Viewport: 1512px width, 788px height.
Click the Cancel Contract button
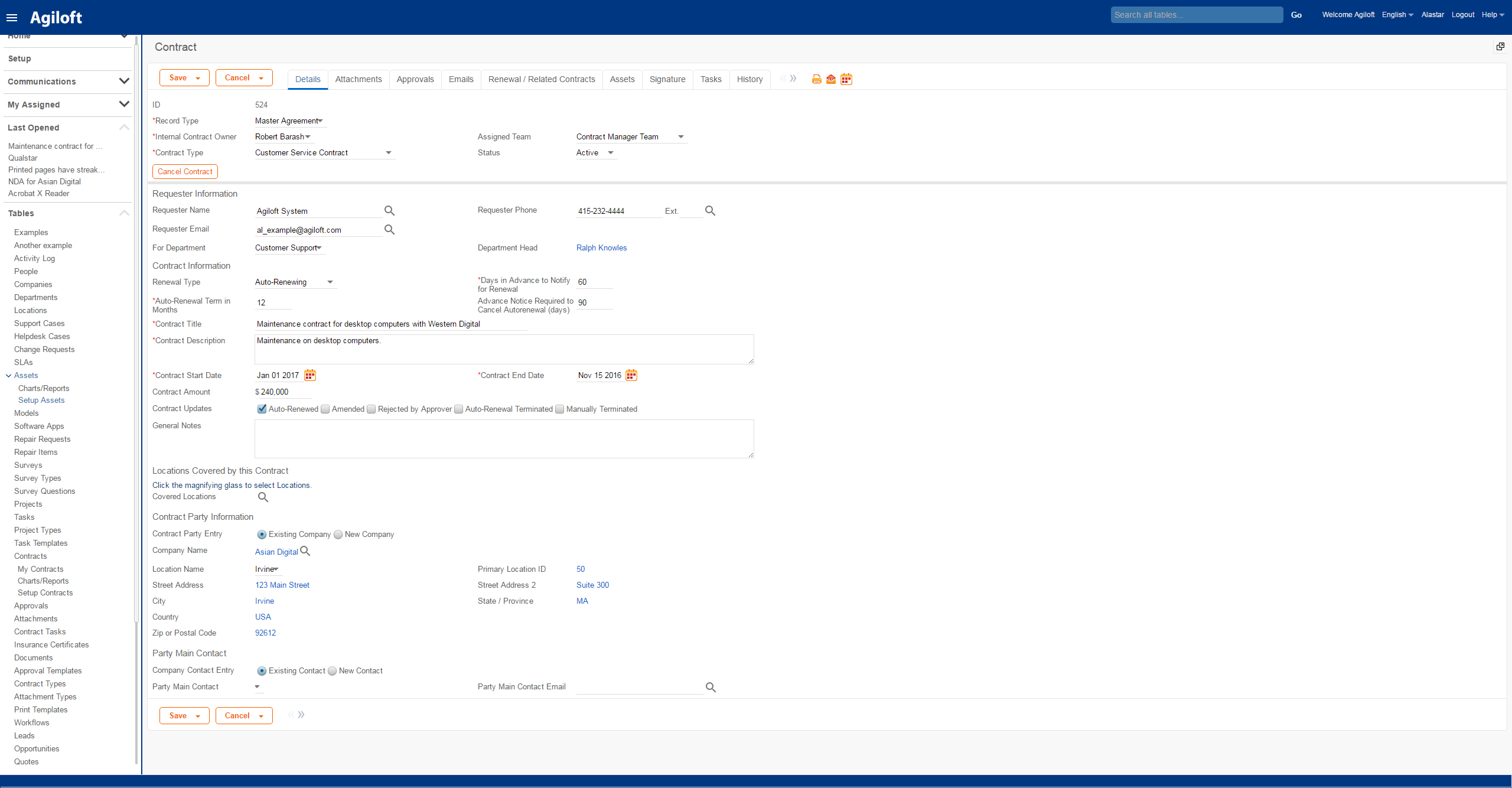[185, 172]
